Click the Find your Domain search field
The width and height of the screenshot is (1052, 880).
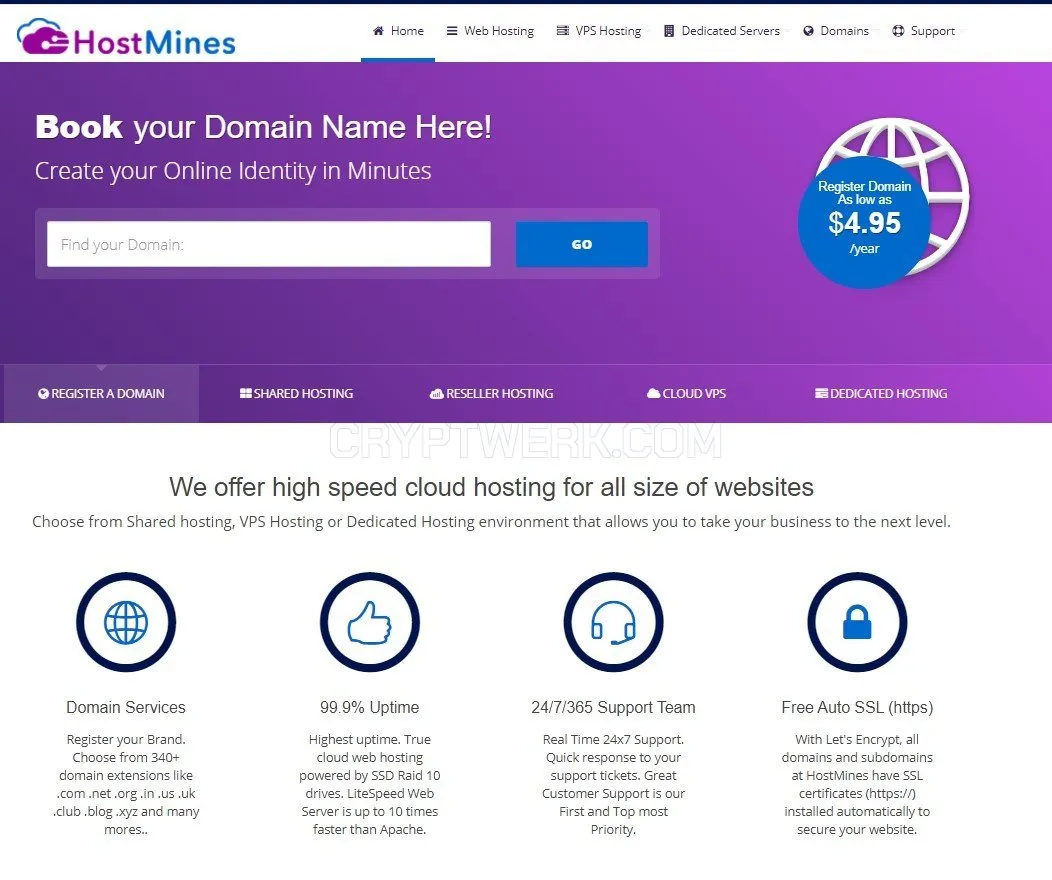coord(269,244)
